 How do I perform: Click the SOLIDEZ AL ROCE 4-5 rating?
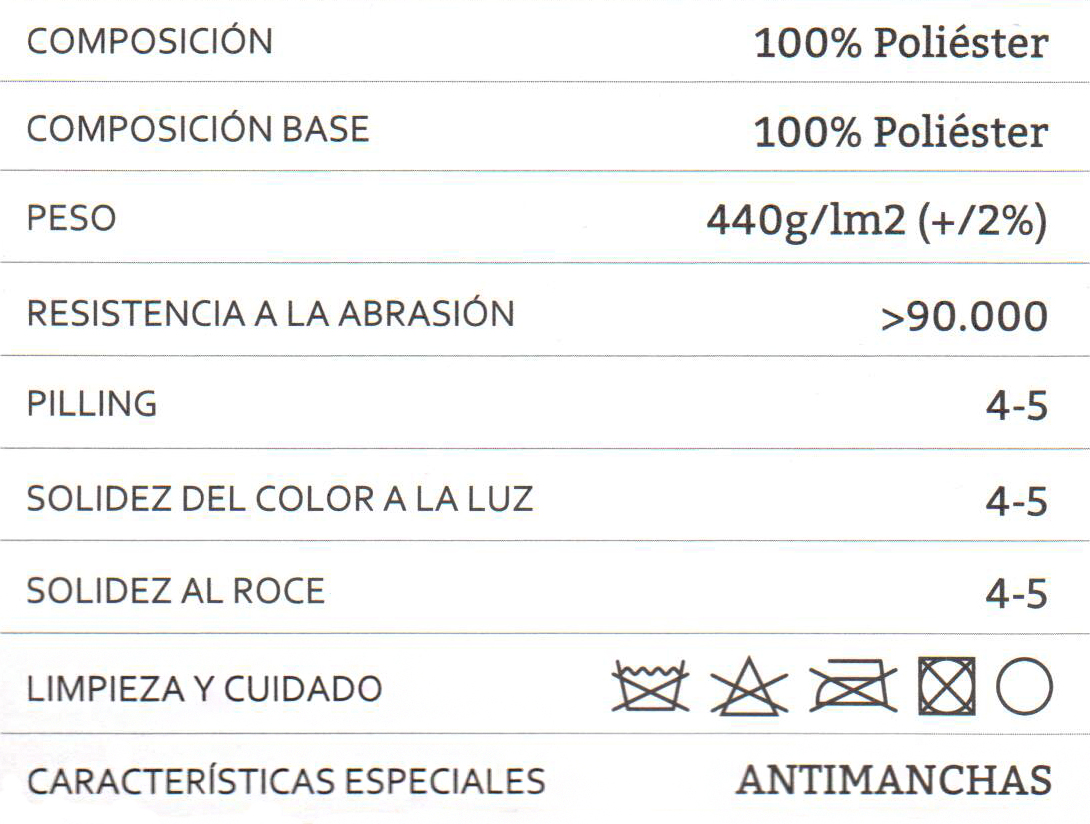pyautogui.click(x=1016, y=594)
